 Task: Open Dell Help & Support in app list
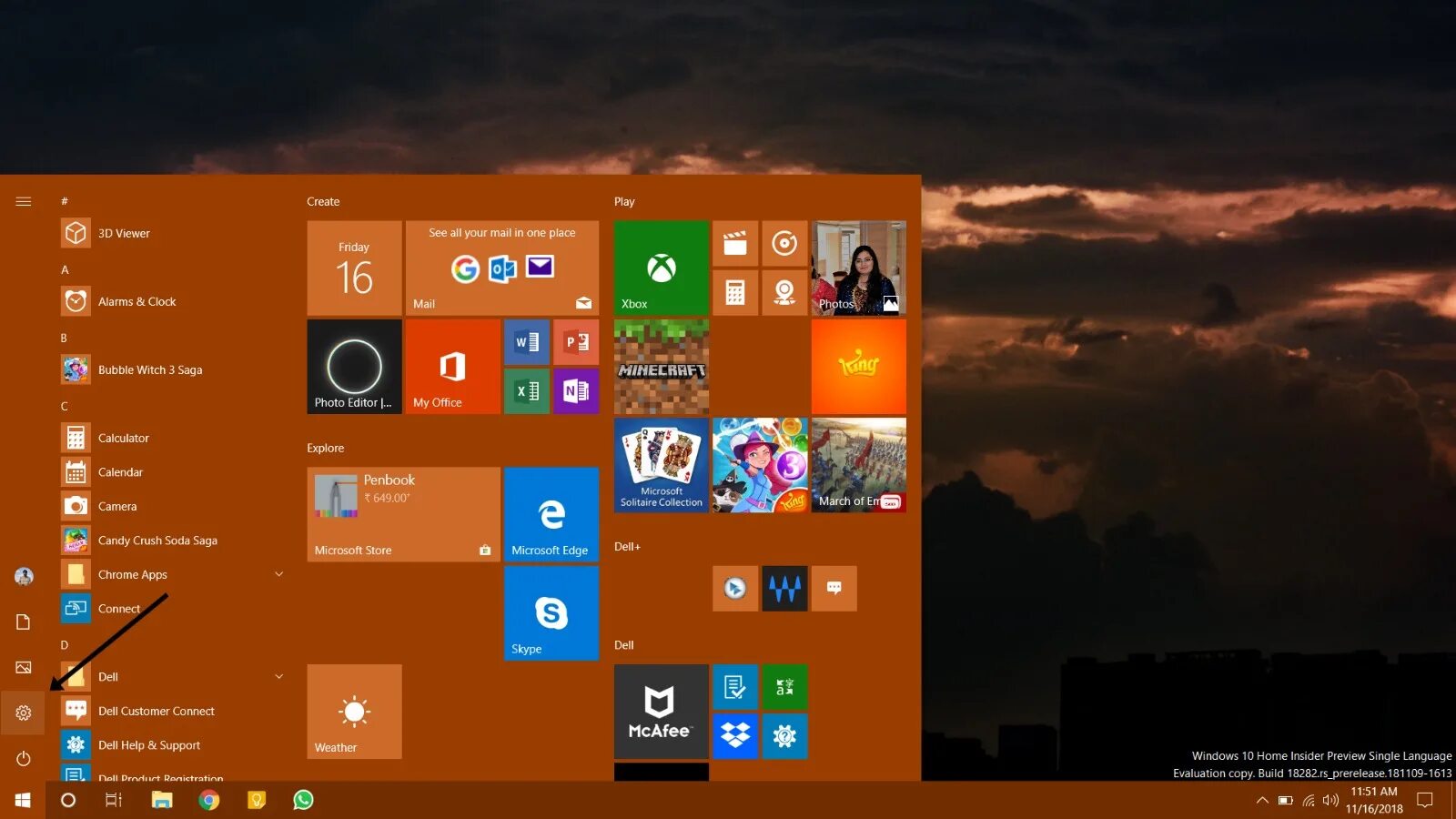click(x=174, y=744)
